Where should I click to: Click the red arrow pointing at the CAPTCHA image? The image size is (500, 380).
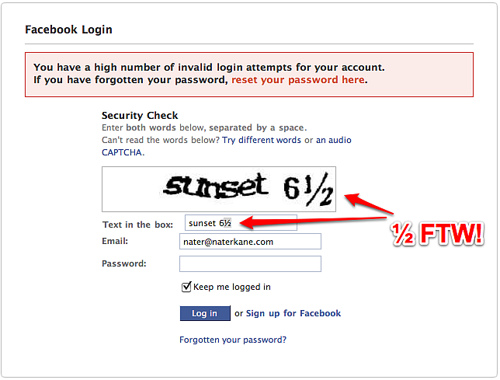[x=368, y=202]
